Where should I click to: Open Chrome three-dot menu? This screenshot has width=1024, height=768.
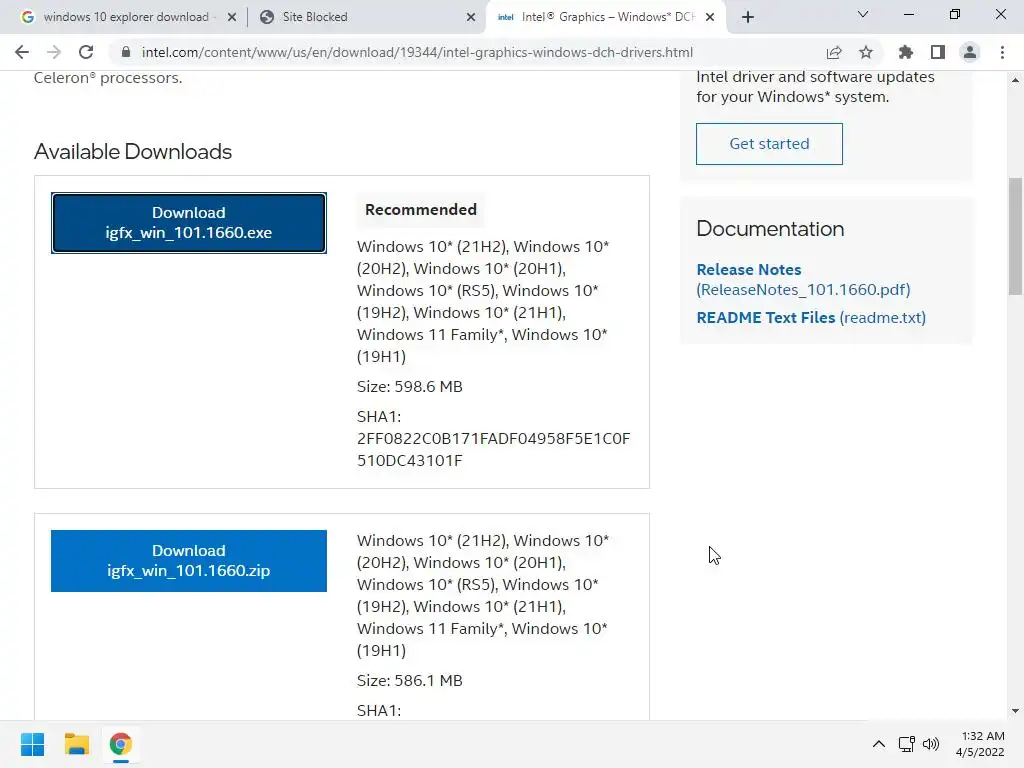tap(1002, 52)
